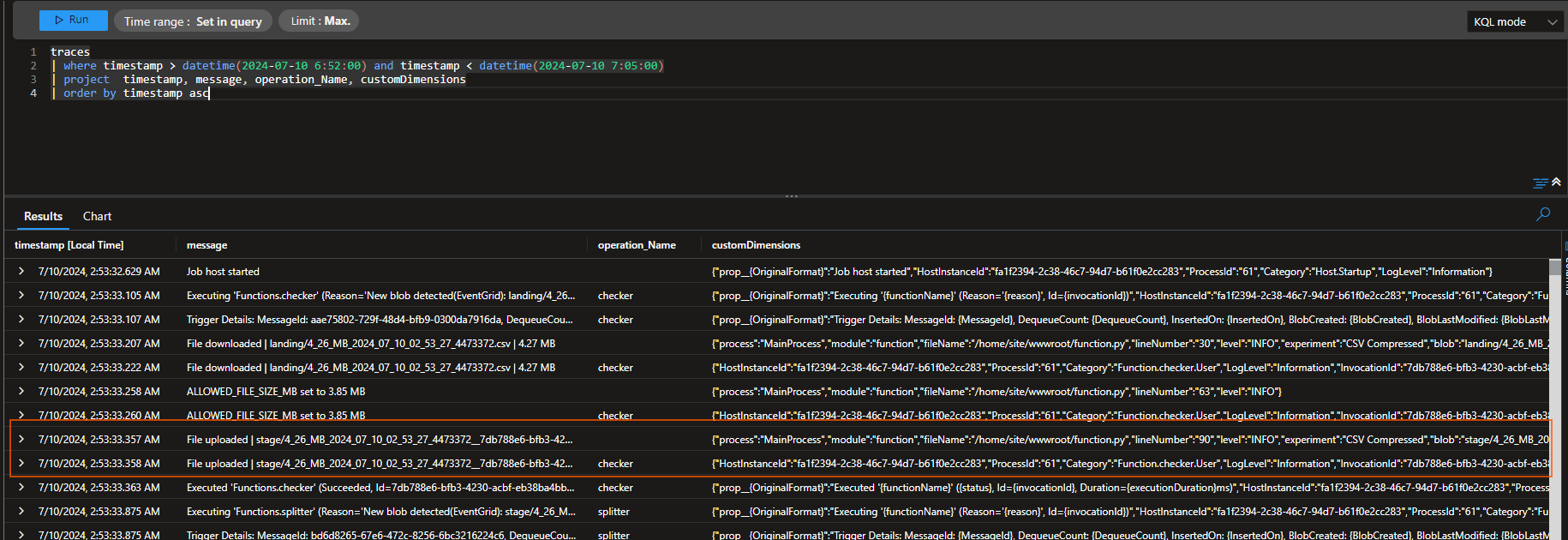Click the pane splitter handle dots
The width and height of the screenshot is (1568, 540).
click(792, 196)
